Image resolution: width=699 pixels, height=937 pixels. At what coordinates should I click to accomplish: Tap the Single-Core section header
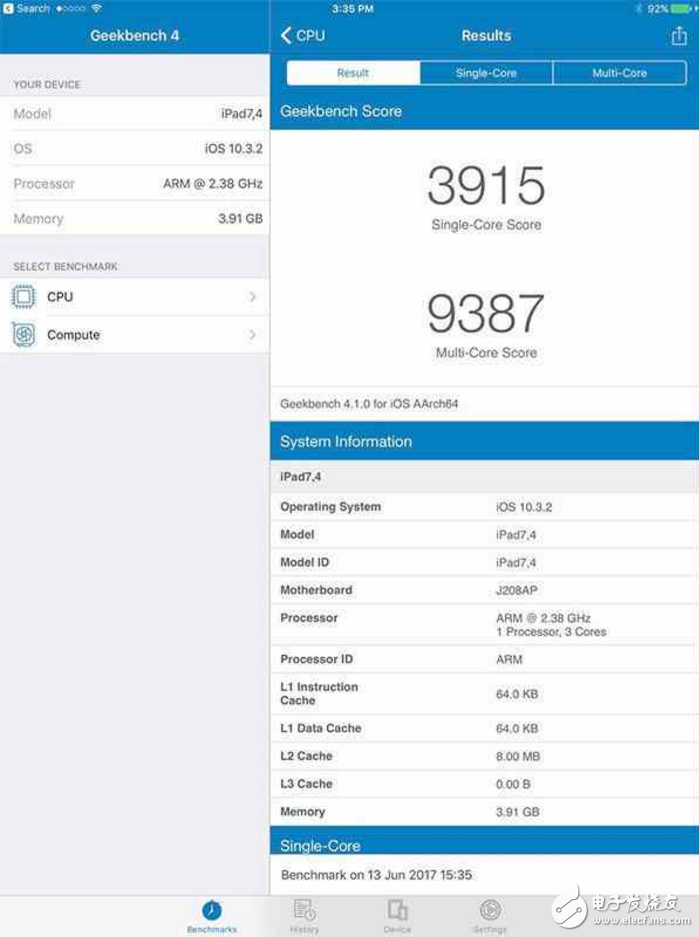click(485, 841)
